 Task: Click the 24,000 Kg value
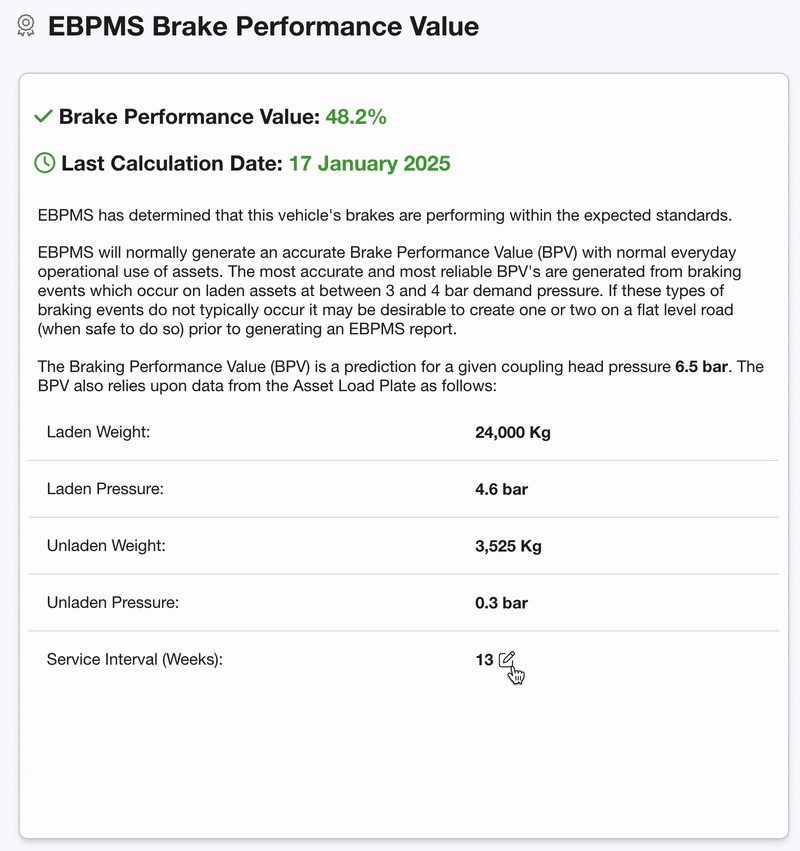(x=513, y=433)
